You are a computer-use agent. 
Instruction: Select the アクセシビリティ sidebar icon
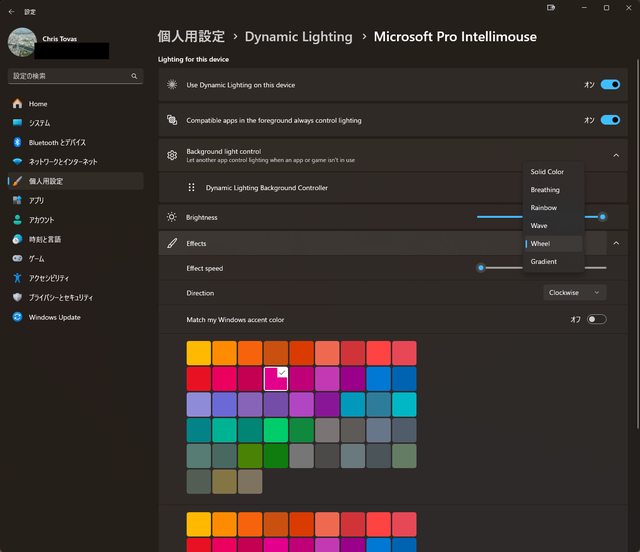pos(17,278)
